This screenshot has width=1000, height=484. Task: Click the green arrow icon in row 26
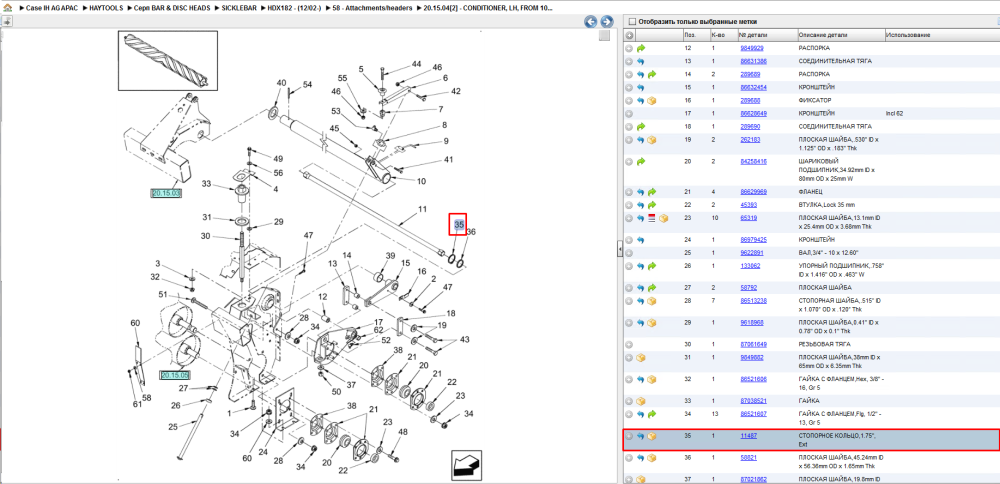tap(652, 266)
